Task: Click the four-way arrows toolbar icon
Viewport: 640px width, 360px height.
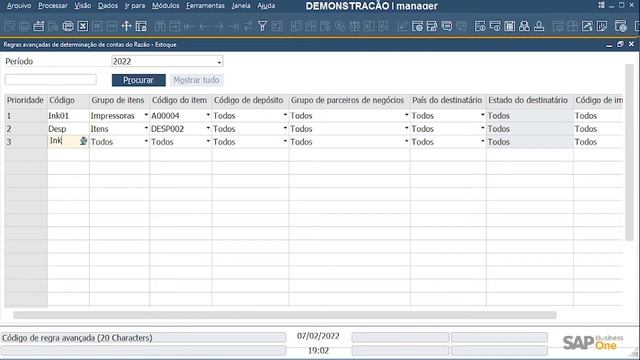Action: pos(126,26)
